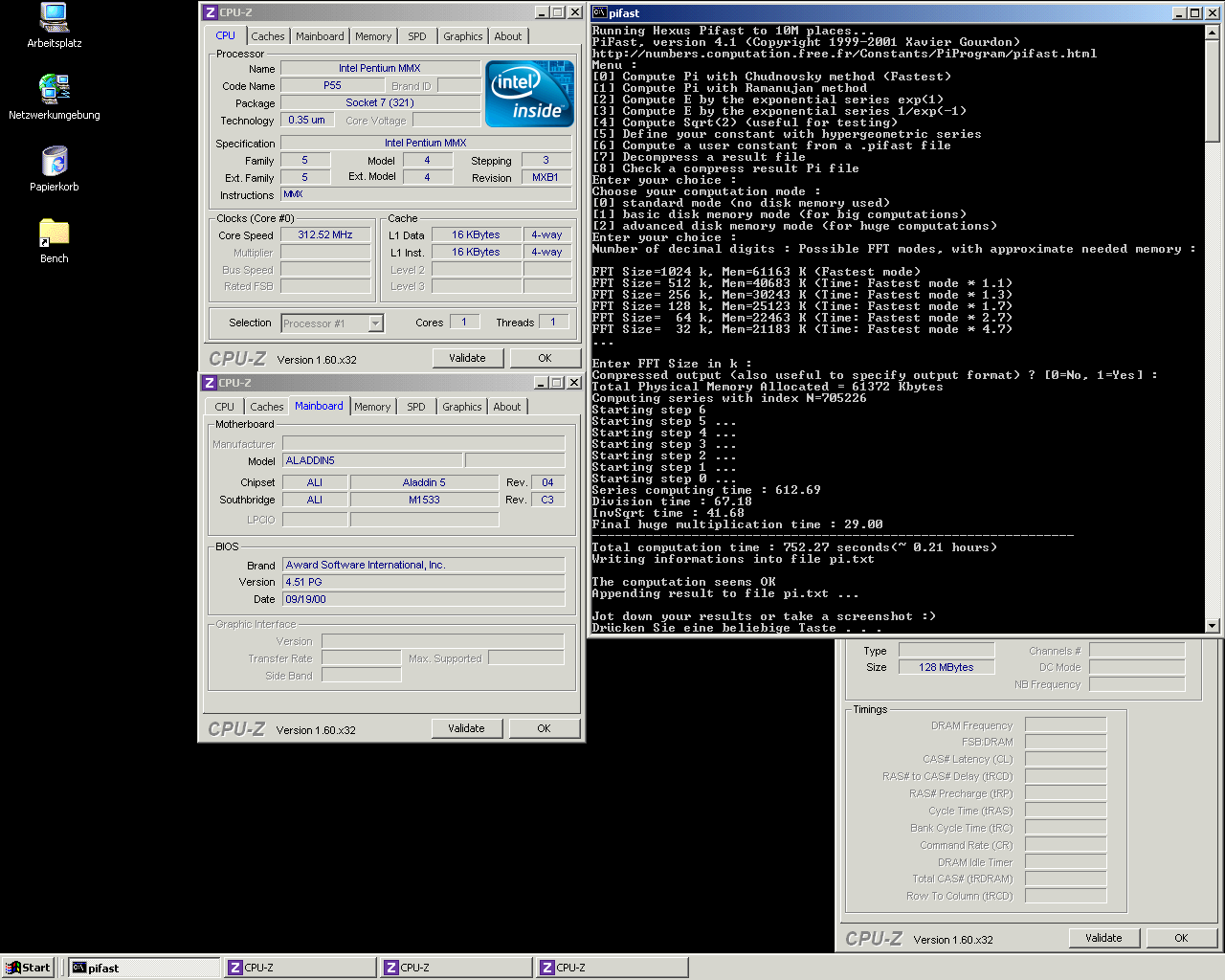Screen dimensions: 1225x980
Task: Click the top CPU-Z window title icon
Action: tap(211, 12)
